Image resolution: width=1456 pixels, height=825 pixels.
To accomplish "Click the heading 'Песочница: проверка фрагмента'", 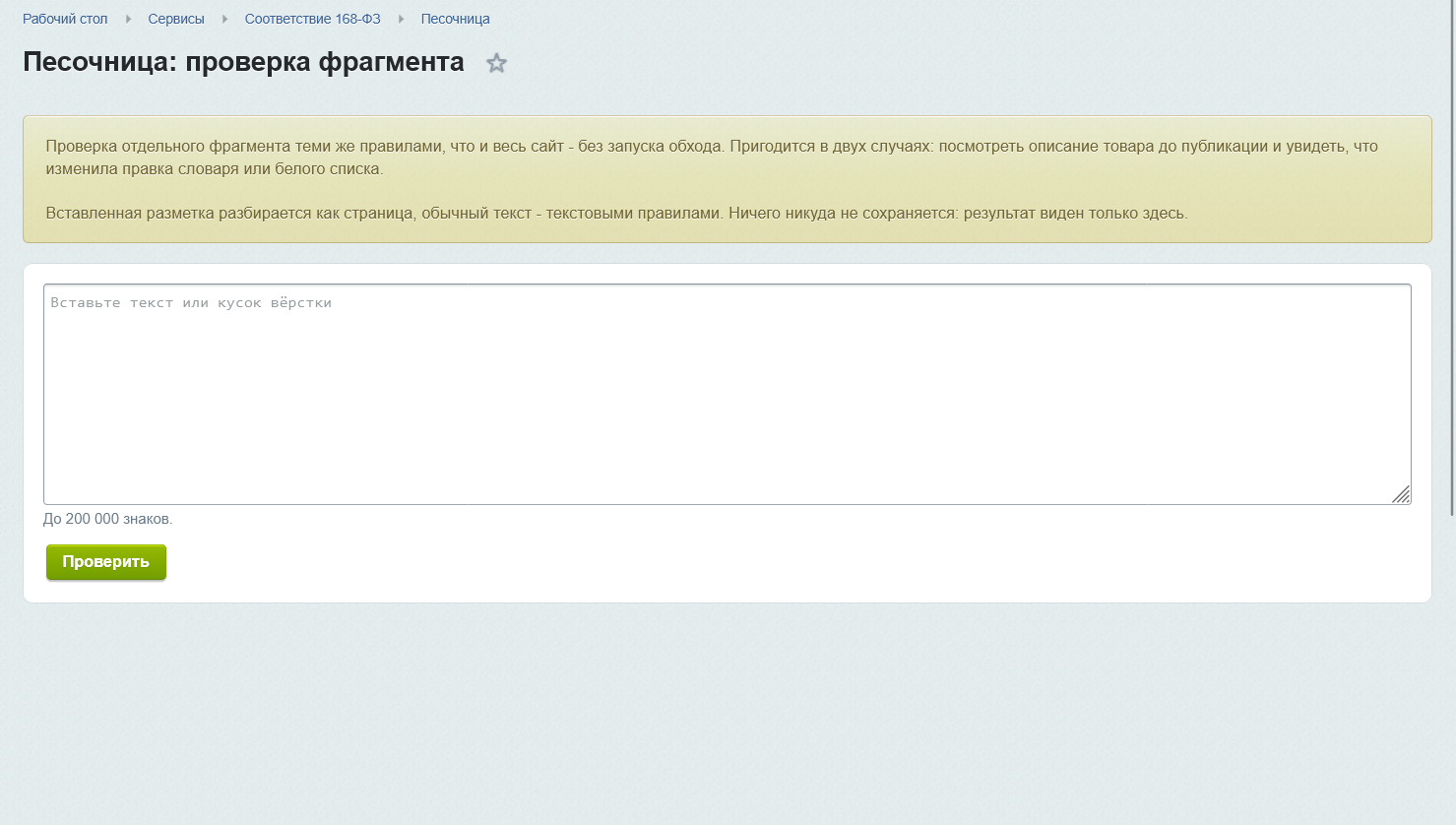I will [243, 62].
